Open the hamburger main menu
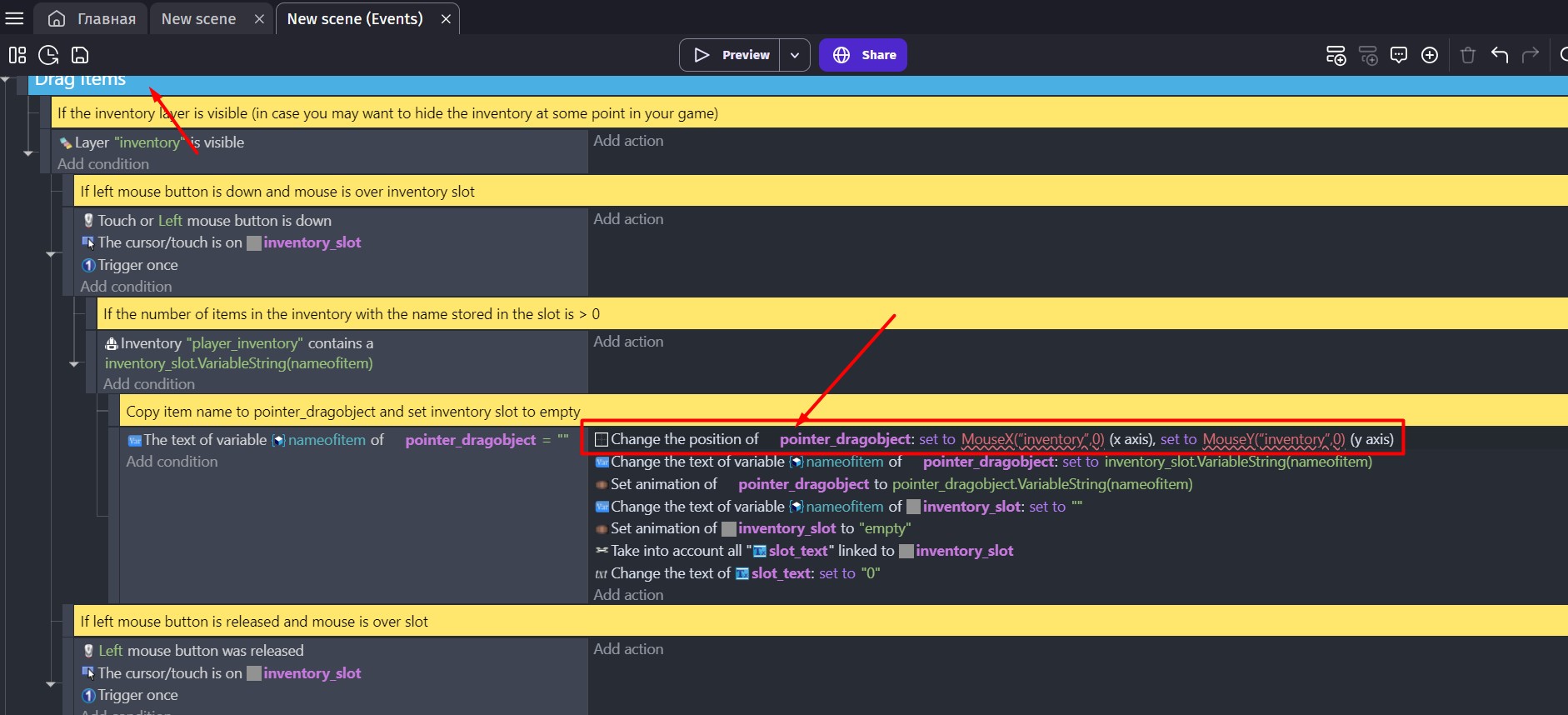 [14, 18]
